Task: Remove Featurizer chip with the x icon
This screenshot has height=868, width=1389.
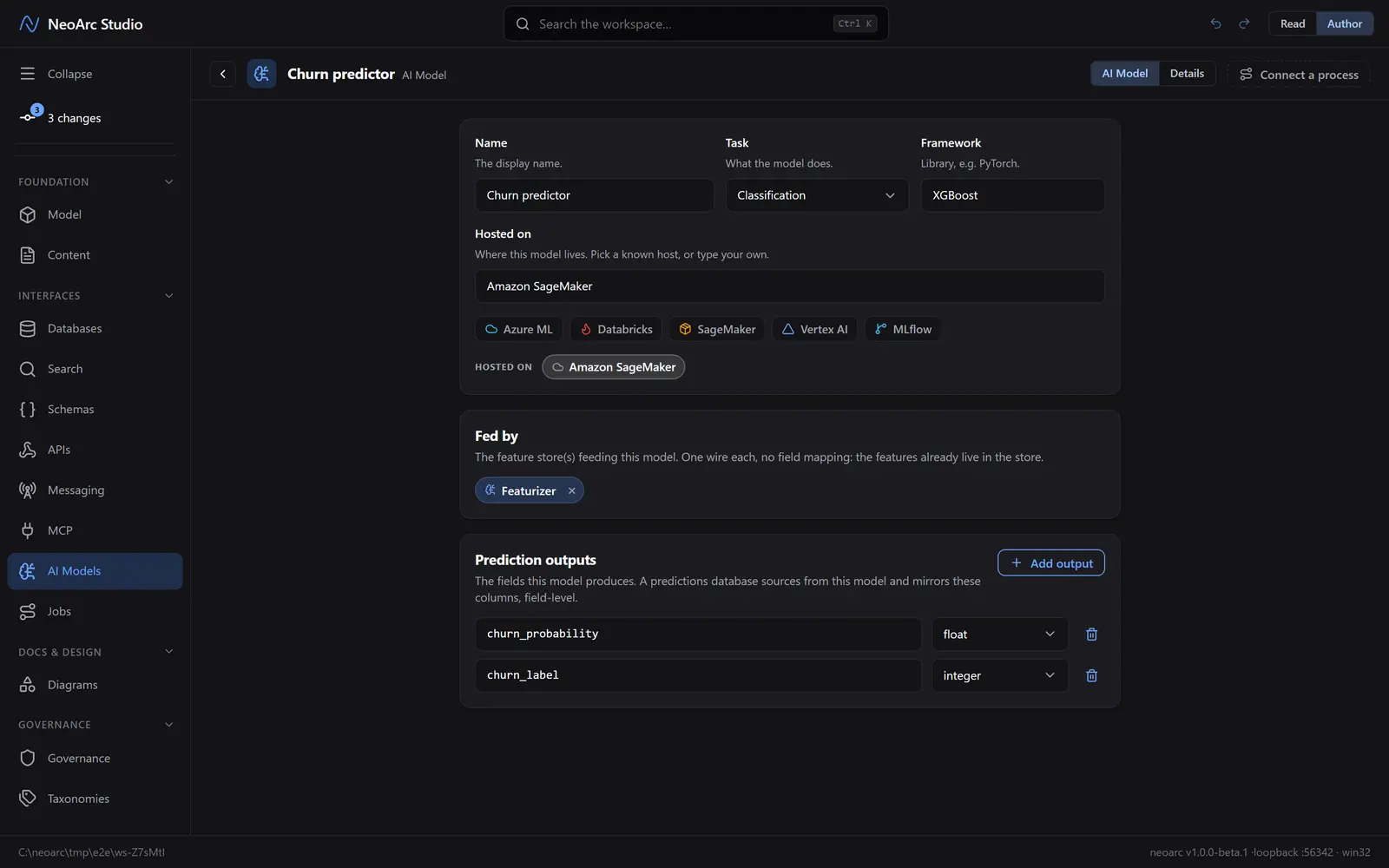Action: pos(571,491)
